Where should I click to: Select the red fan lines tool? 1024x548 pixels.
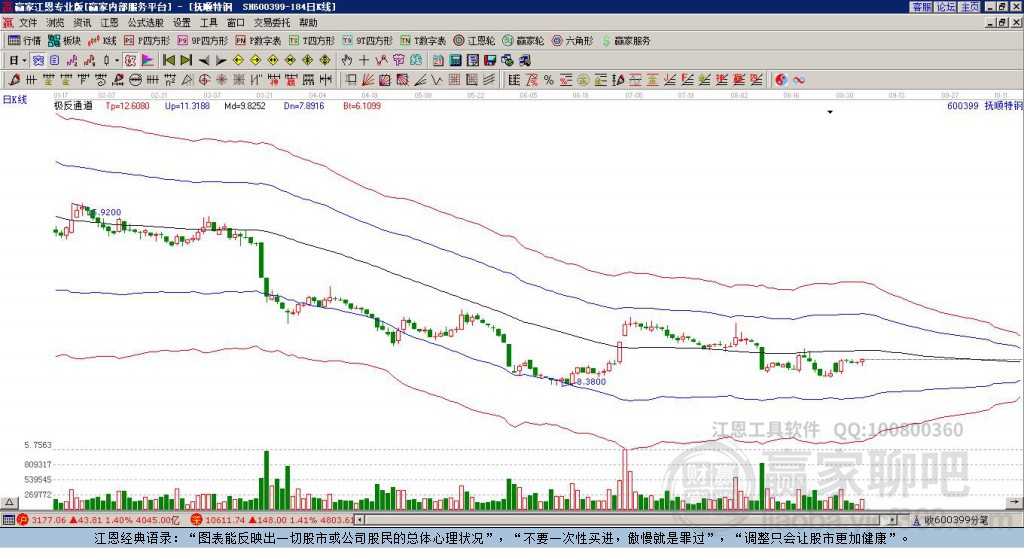pyautogui.click(x=367, y=80)
